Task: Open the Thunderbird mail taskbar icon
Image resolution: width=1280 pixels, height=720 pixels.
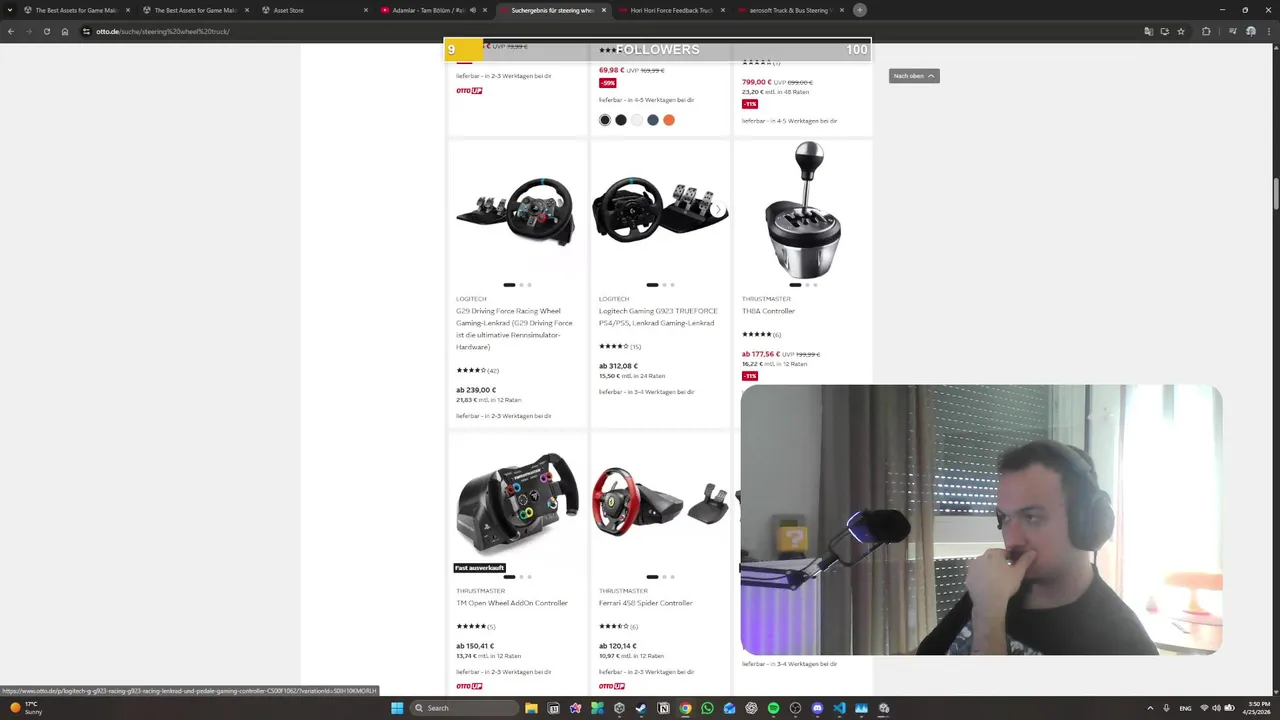Action: coord(729,708)
